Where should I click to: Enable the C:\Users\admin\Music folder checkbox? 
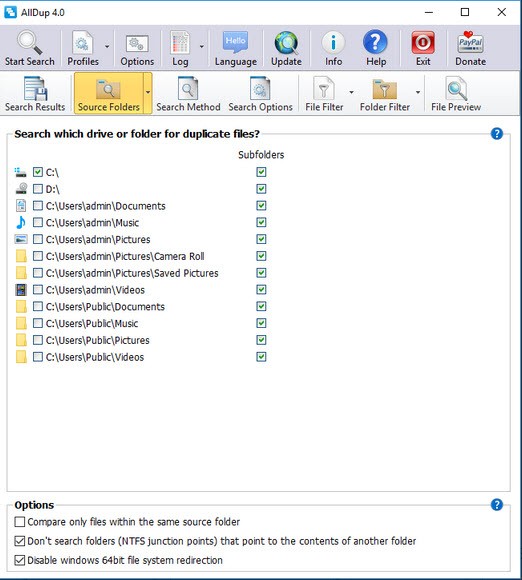coord(38,222)
